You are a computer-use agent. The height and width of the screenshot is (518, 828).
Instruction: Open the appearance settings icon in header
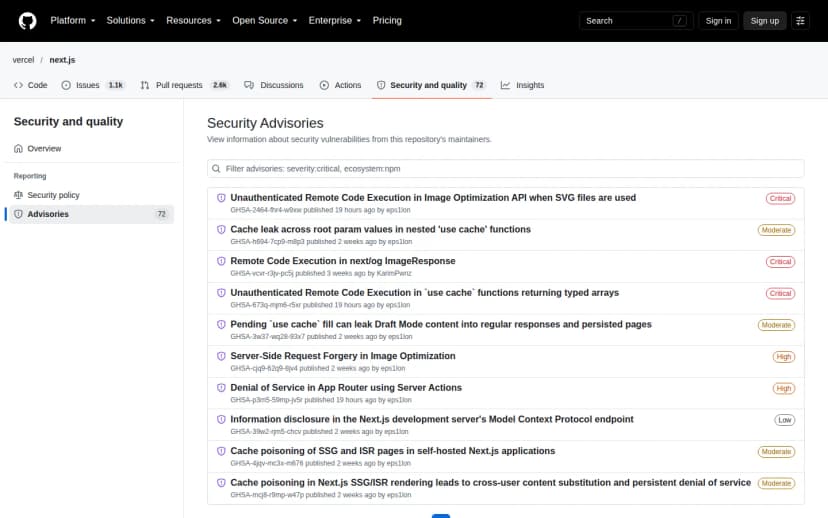click(x=800, y=21)
